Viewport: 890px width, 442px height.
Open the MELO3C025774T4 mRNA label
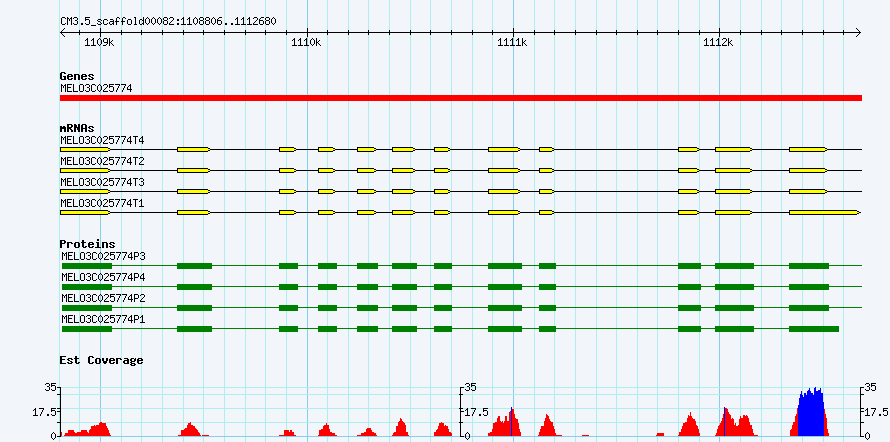pos(103,140)
